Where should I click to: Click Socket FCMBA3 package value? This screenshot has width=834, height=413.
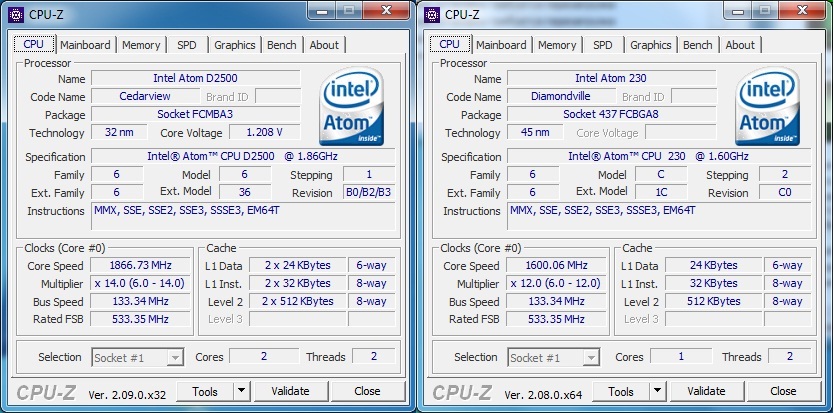coord(196,114)
